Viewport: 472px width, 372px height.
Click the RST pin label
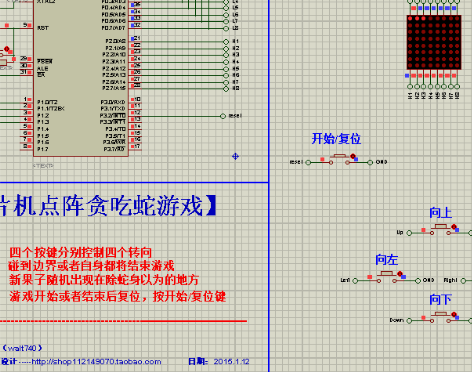[43, 28]
